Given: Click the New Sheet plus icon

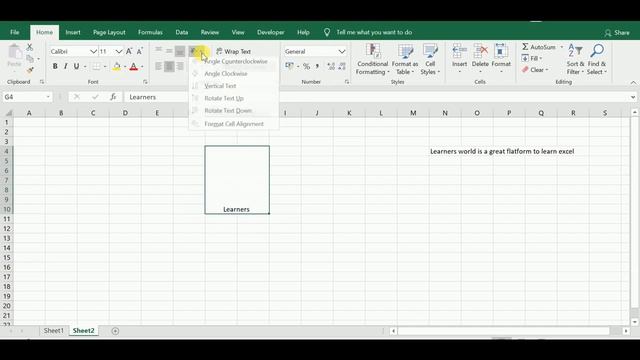Looking at the screenshot, I should (x=115, y=331).
